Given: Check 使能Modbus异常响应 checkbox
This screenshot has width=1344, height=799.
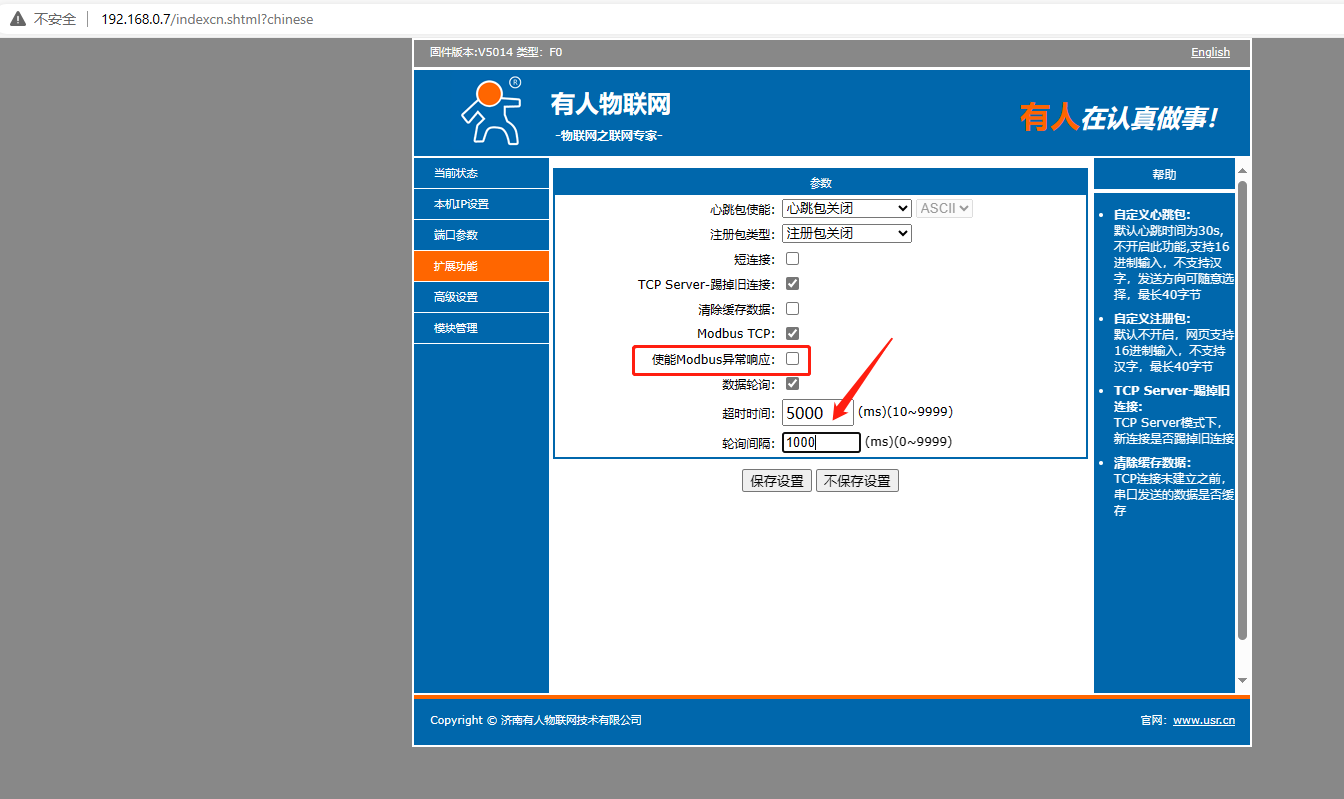Looking at the screenshot, I should pos(792,358).
